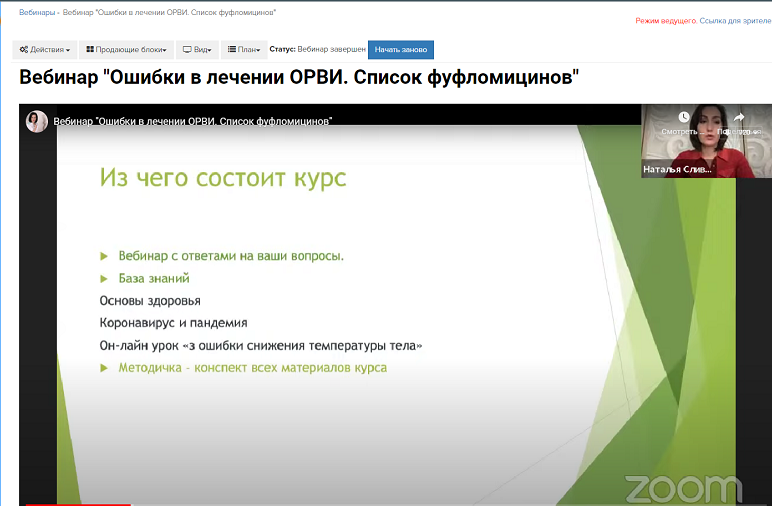Viewport: 772px width, 506px height.
Task: Click the green bullet next to Методичка
Action: click(x=105, y=368)
